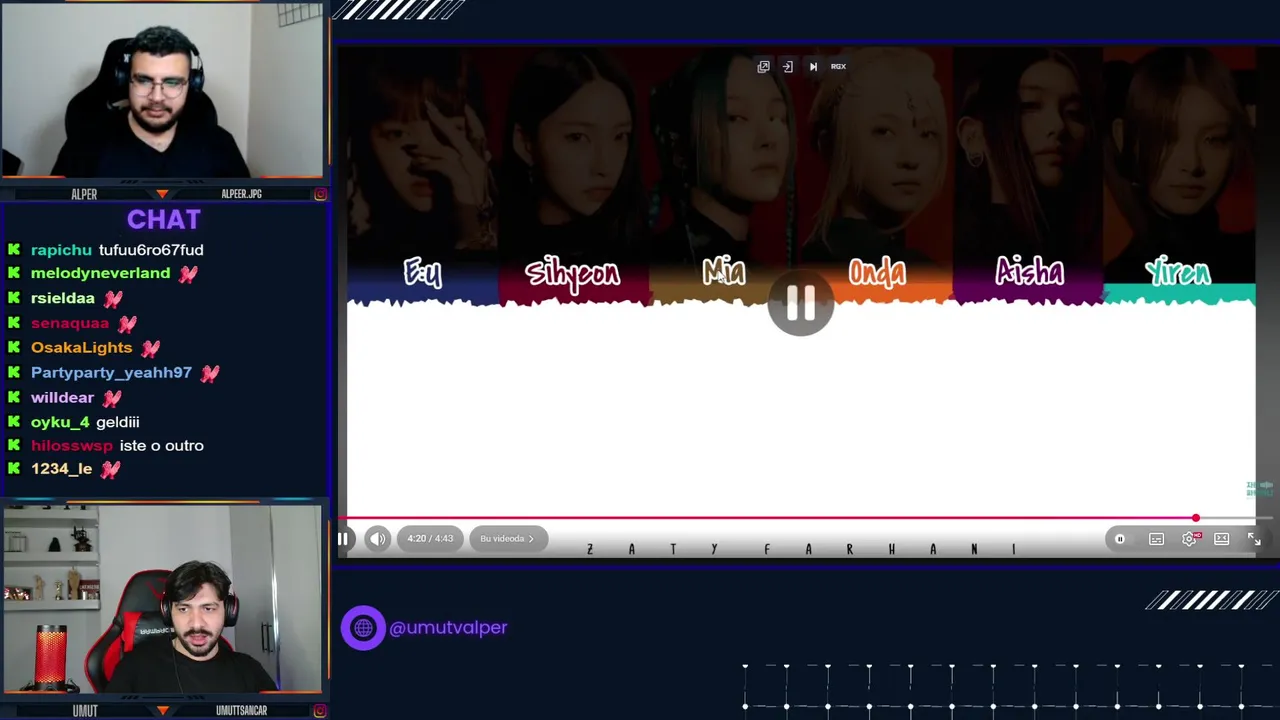1280x720 pixels.
Task: Click the ALPEER.JPG Instagram label
Action: coord(241,194)
